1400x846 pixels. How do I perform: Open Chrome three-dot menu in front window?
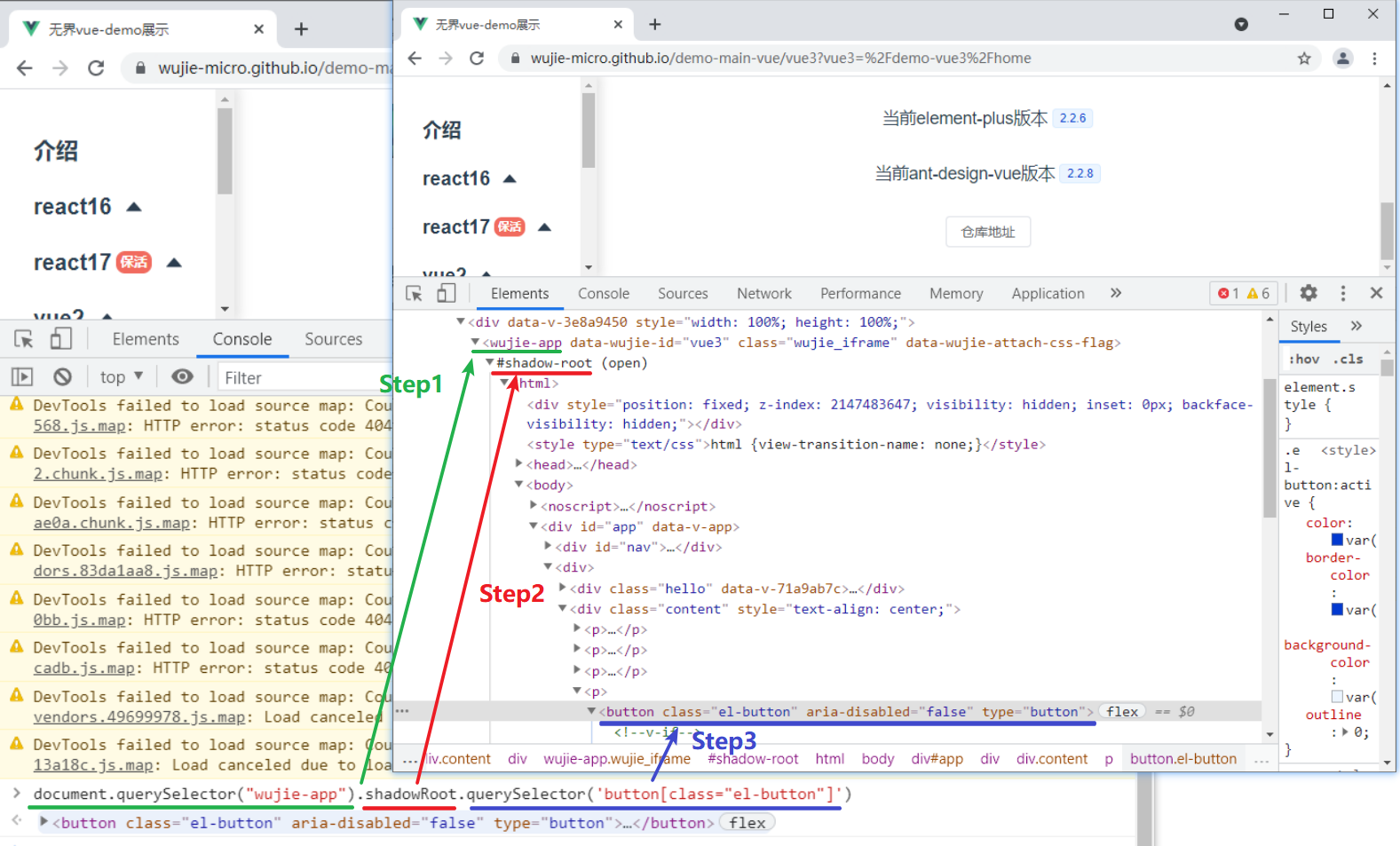1374,59
